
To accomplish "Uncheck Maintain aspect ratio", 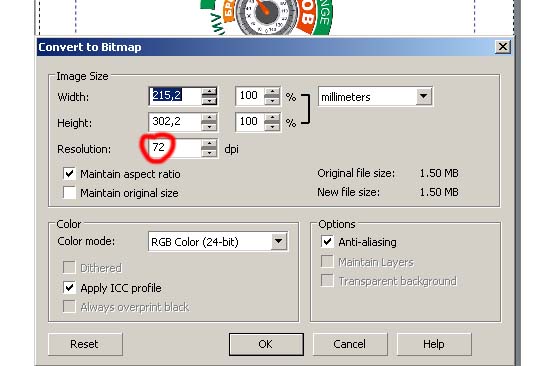I will pyautogui.click(x=69, y=174).
